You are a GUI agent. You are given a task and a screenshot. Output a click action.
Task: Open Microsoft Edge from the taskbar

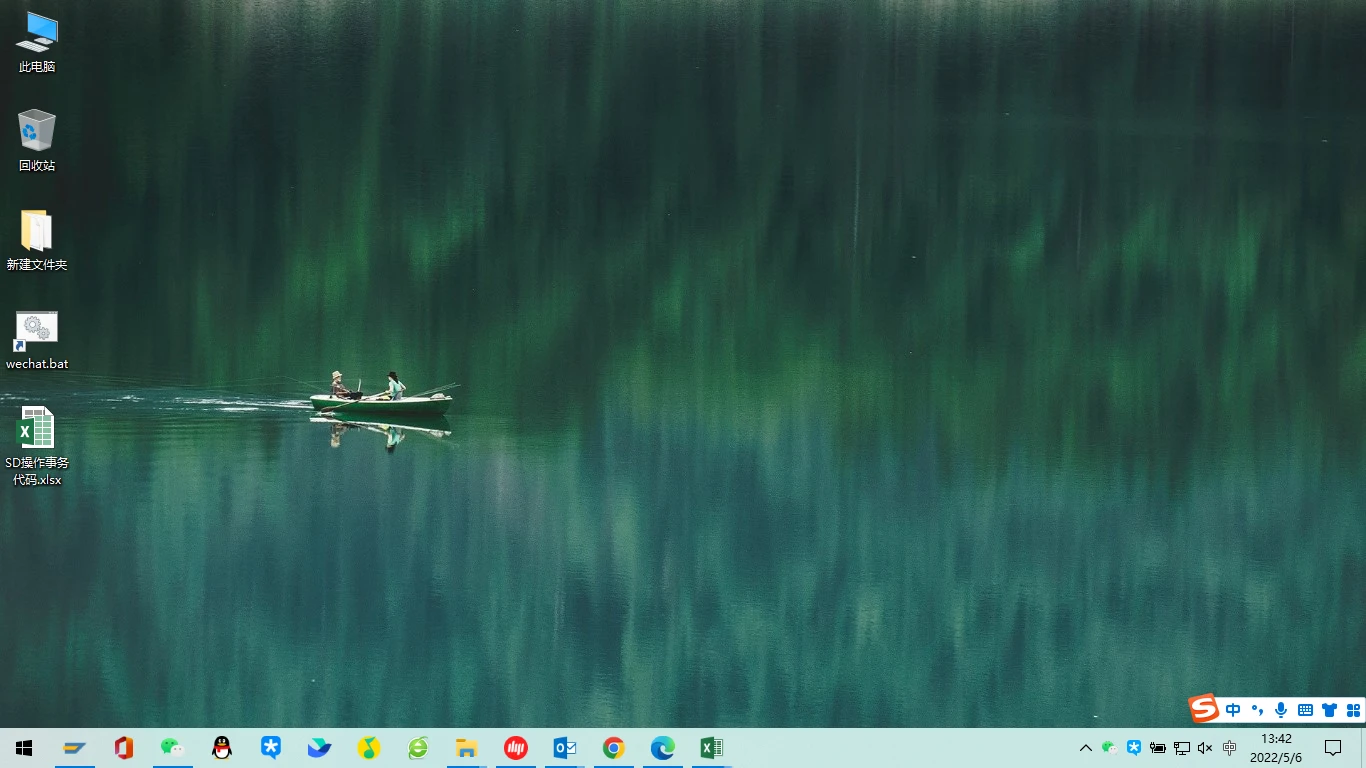coord(662,748)
